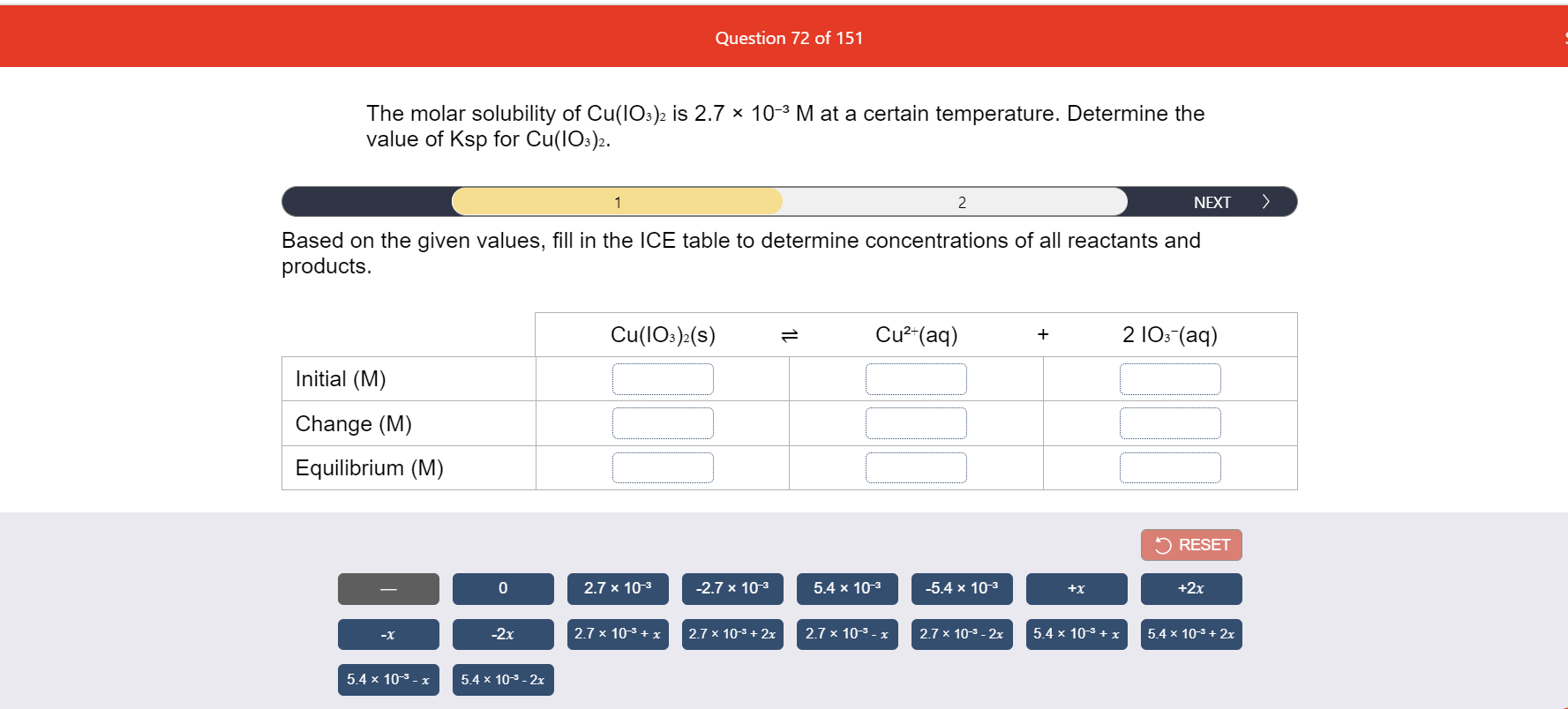Click the circular reset arrow icon on RESET button
Image resolution: width=1568 pixels, height=709 pixels.
tap(1161, 544)
